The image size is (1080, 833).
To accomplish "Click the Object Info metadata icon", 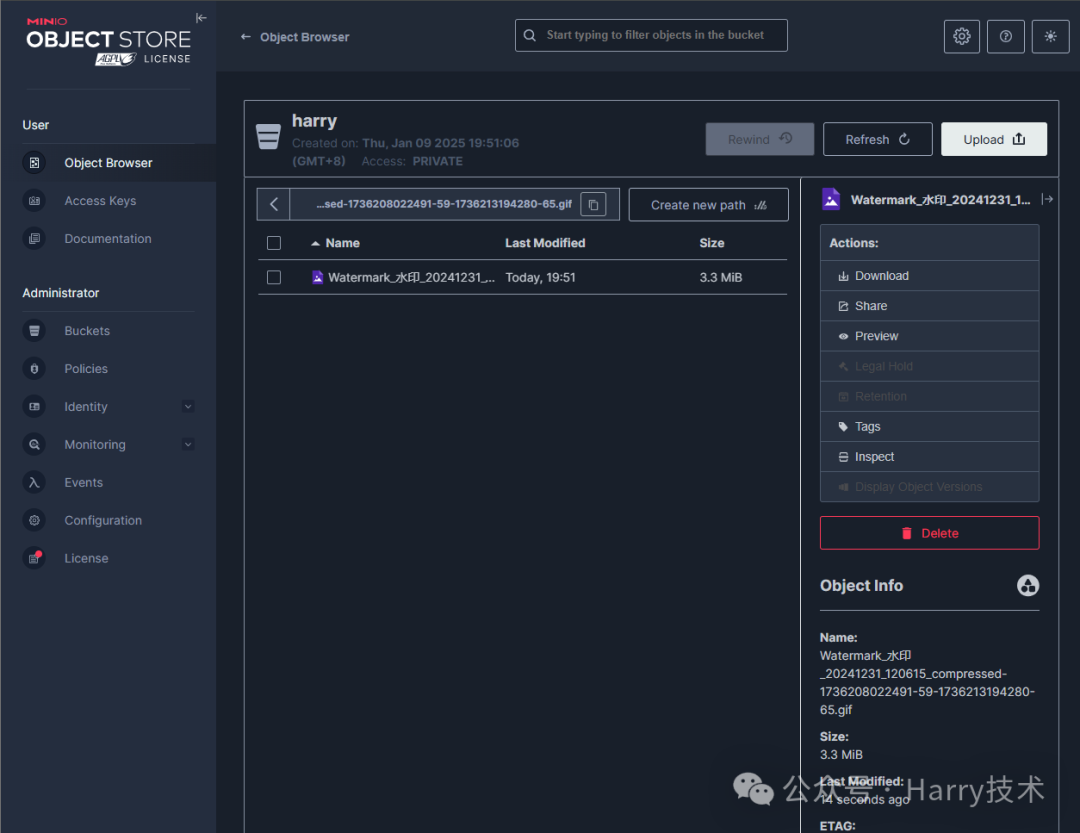I will tap(1028, 586).
